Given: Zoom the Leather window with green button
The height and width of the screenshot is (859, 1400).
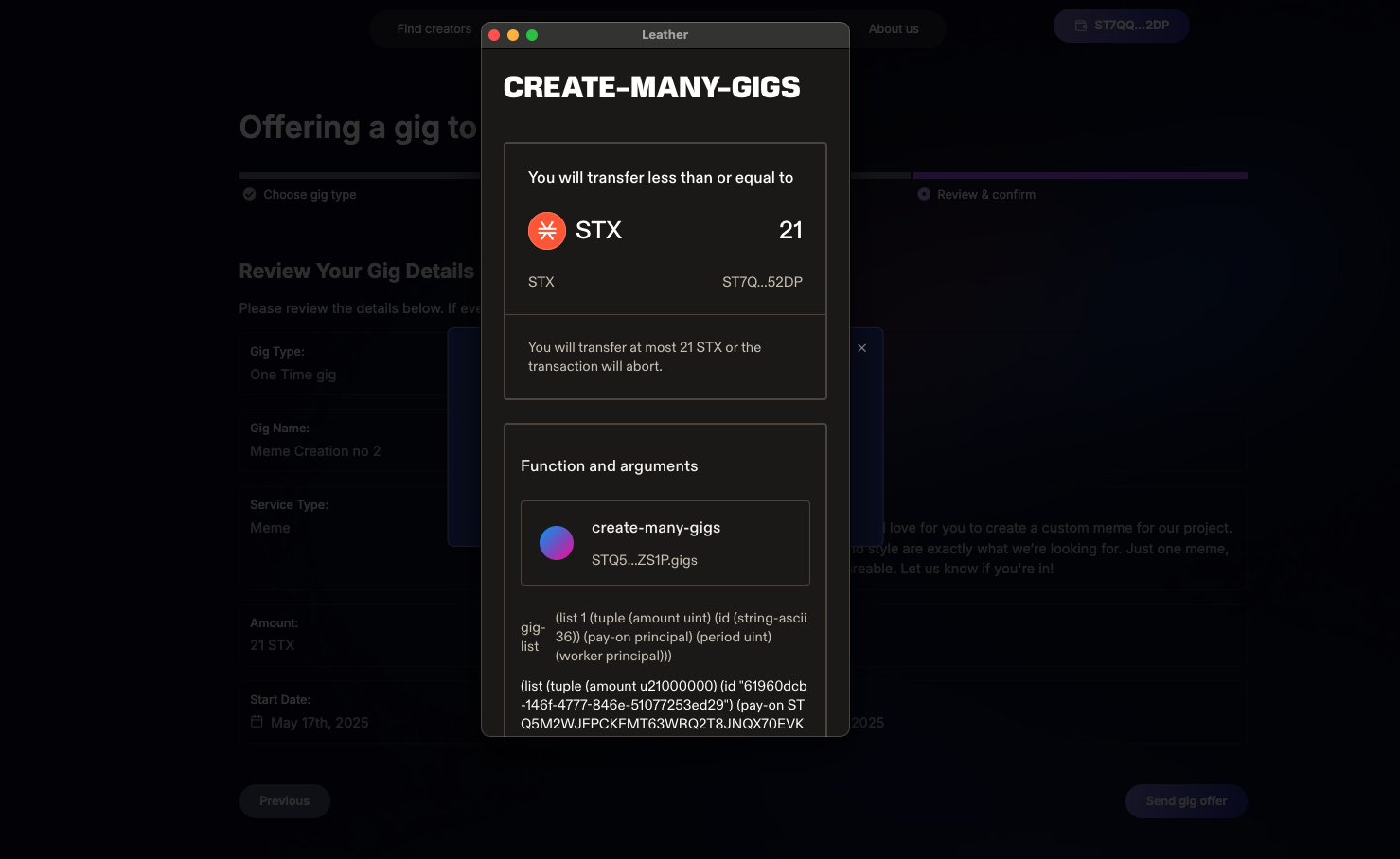Looking at the screenshot, I should (x=532, y=35).
